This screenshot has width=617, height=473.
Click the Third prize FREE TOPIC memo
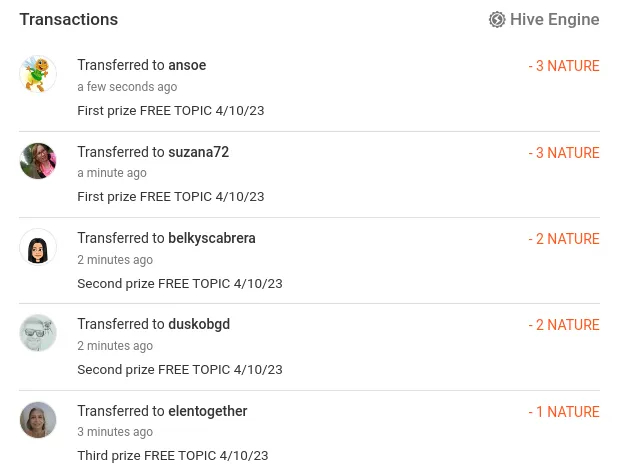(173, 456)
